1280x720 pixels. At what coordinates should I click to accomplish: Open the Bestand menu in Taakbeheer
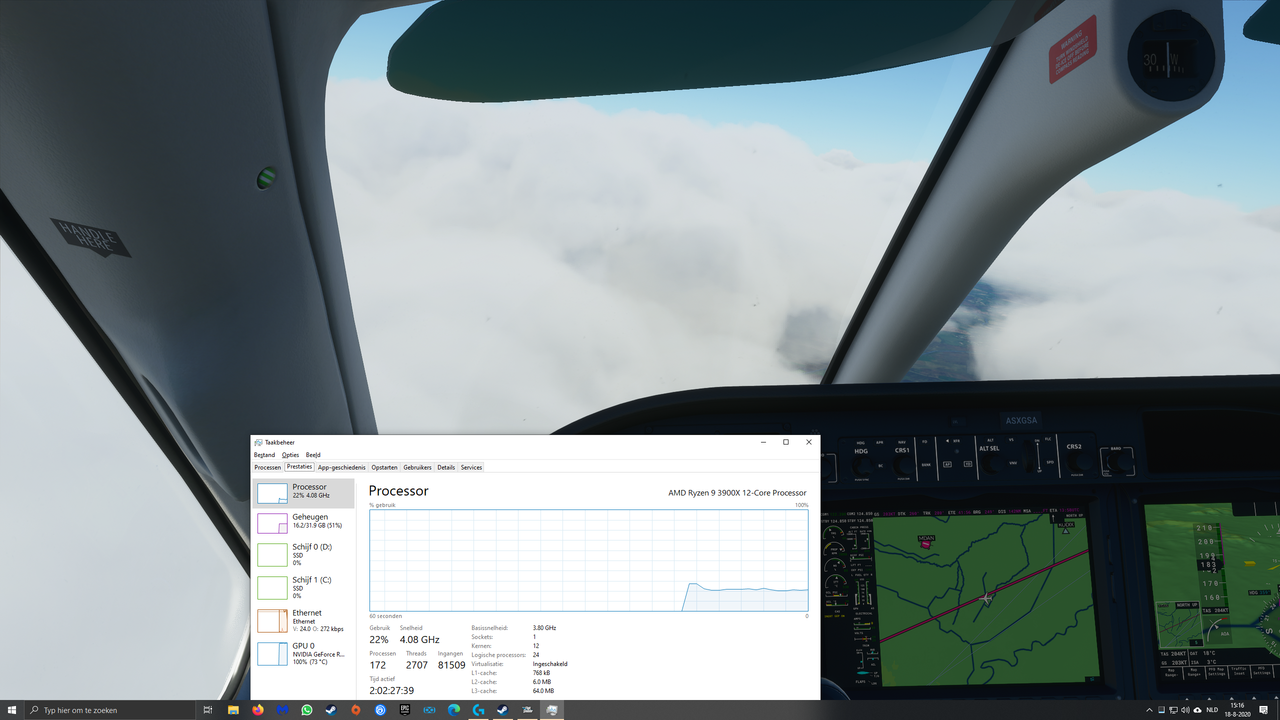pyautogui.click(x=264, y=455)
